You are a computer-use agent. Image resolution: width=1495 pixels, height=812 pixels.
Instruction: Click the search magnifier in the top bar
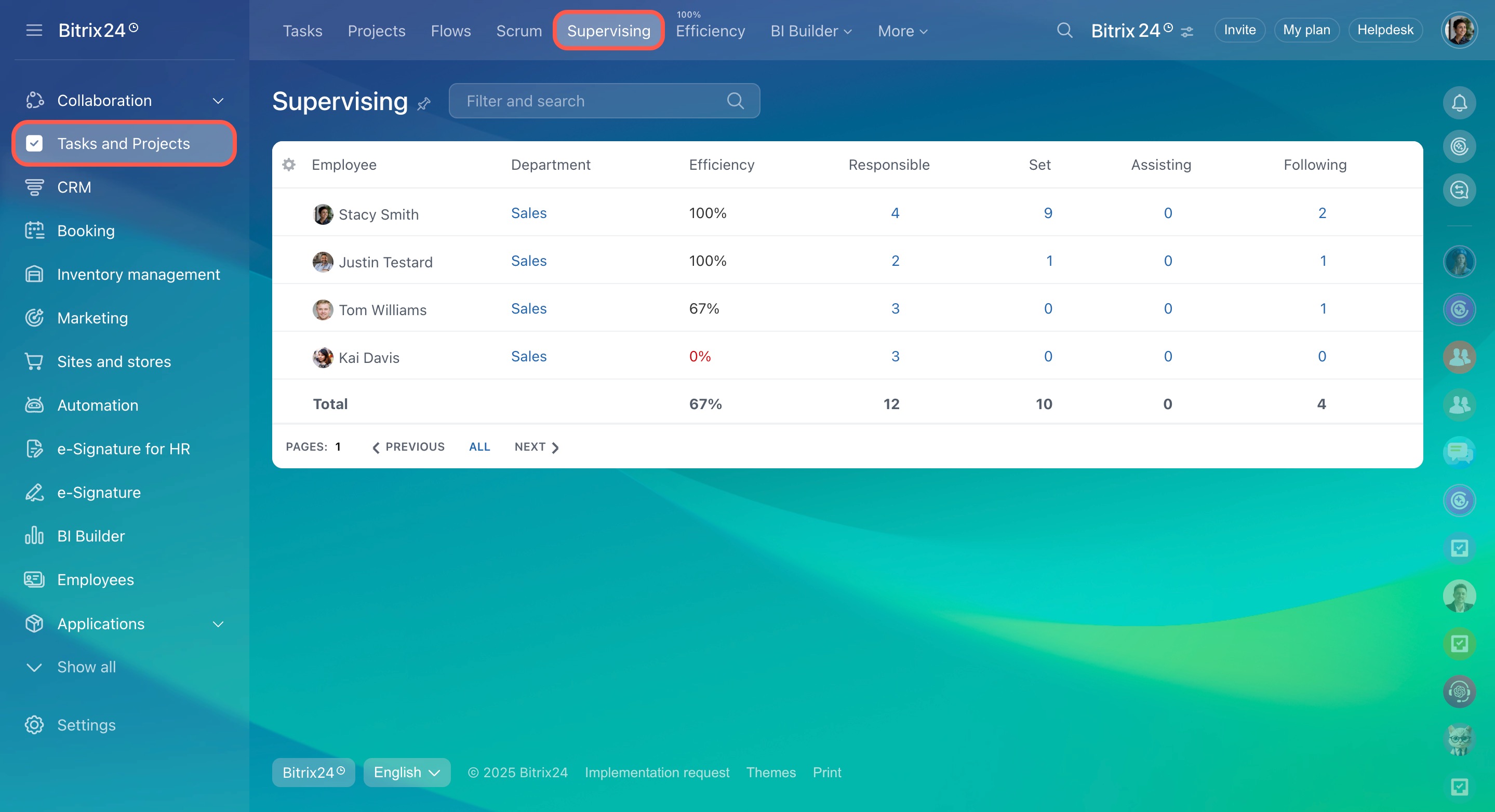point(1064,30)
